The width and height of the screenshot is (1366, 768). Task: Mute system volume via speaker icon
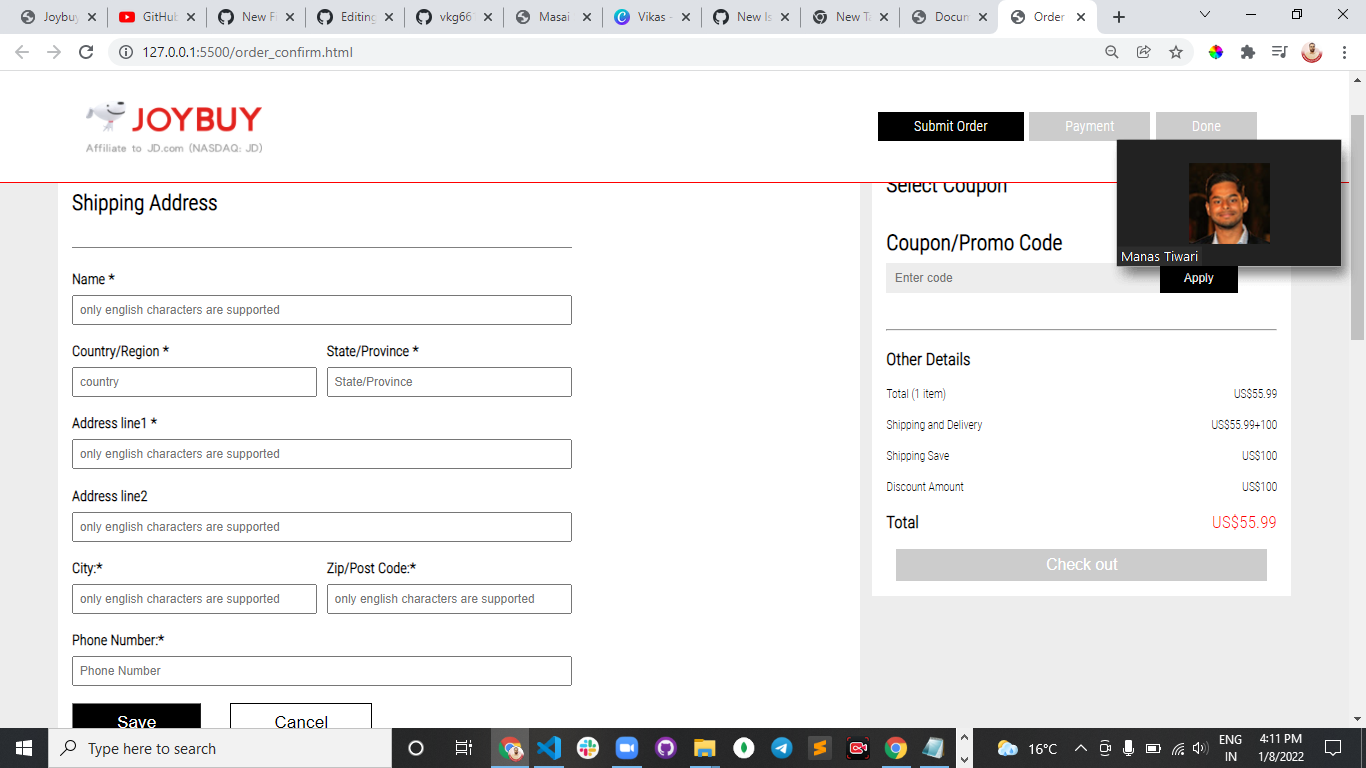tap(1200, 747)
